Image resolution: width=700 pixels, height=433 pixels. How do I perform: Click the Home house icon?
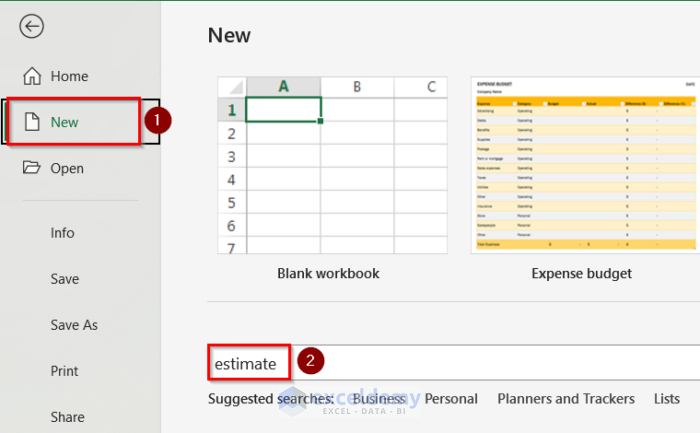point(32,76)
